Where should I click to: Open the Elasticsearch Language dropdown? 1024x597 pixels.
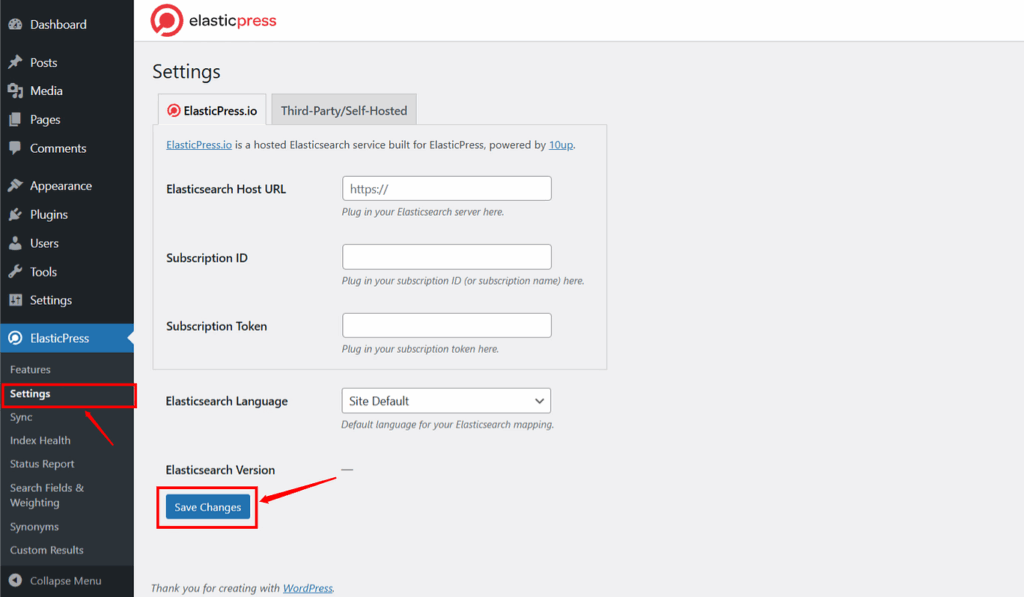tap(446, 400)
